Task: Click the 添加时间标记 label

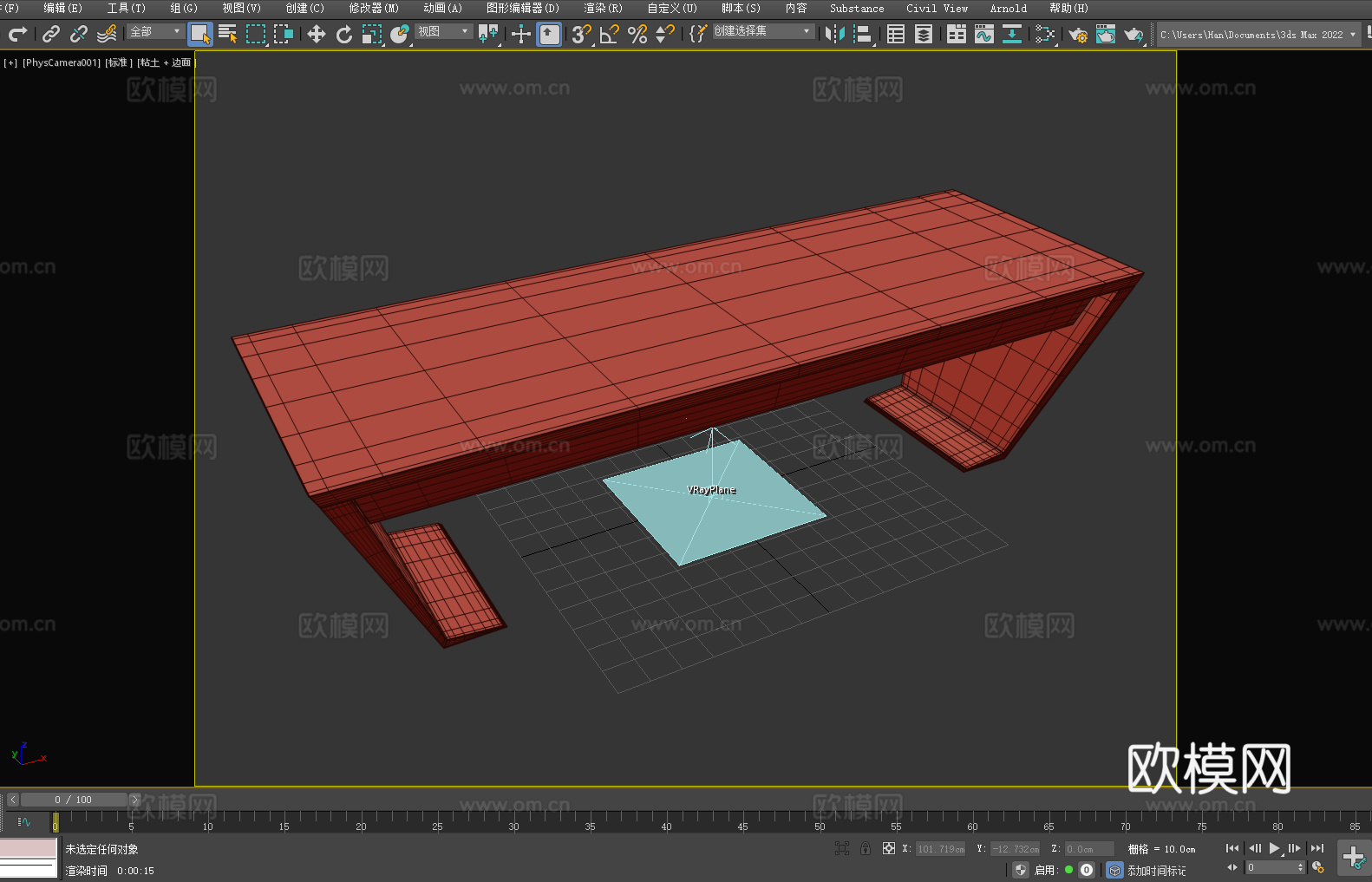Action: (1156, 871)
